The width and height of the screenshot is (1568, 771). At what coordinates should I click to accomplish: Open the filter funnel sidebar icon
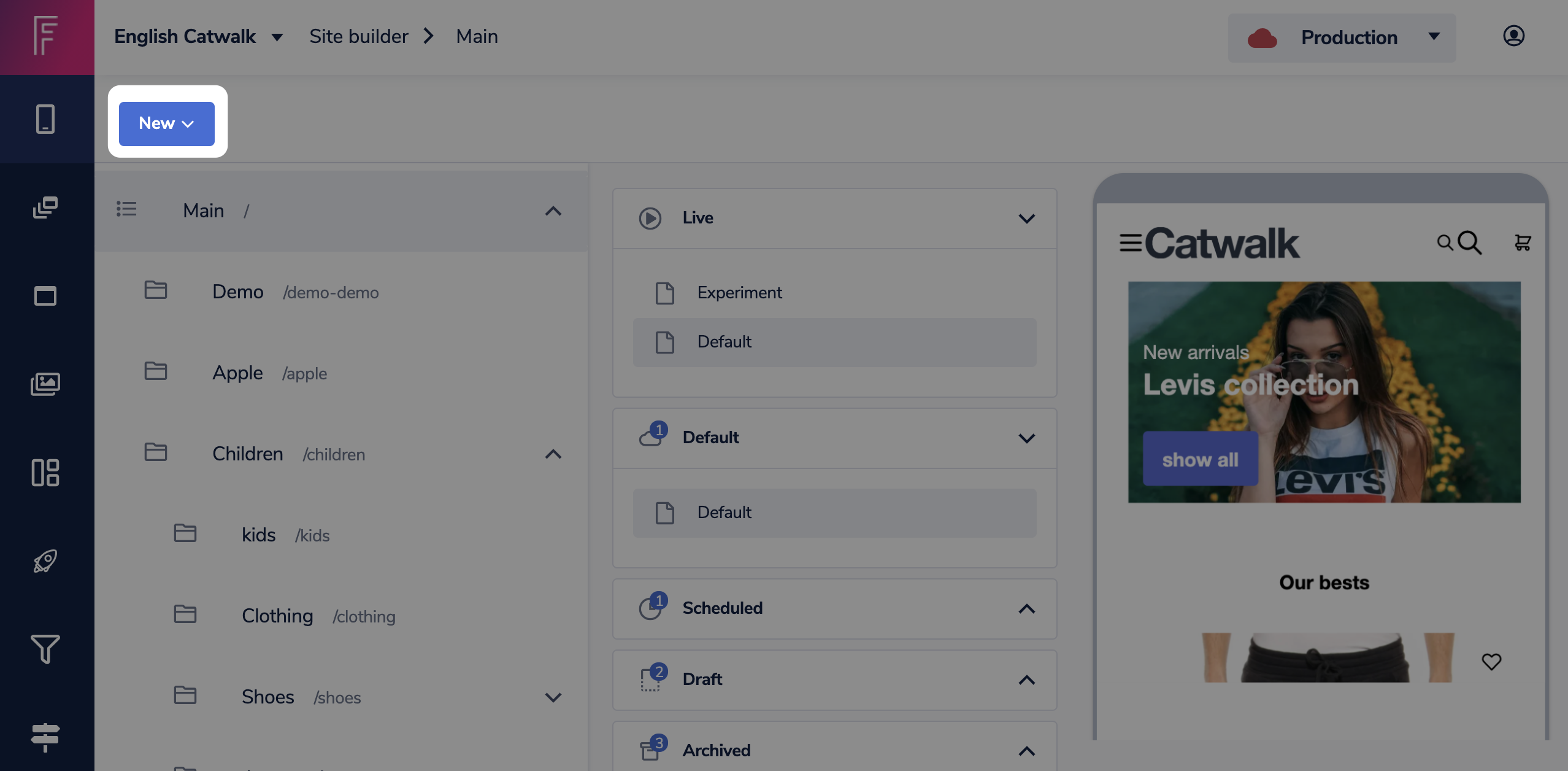tap(45, 649)
